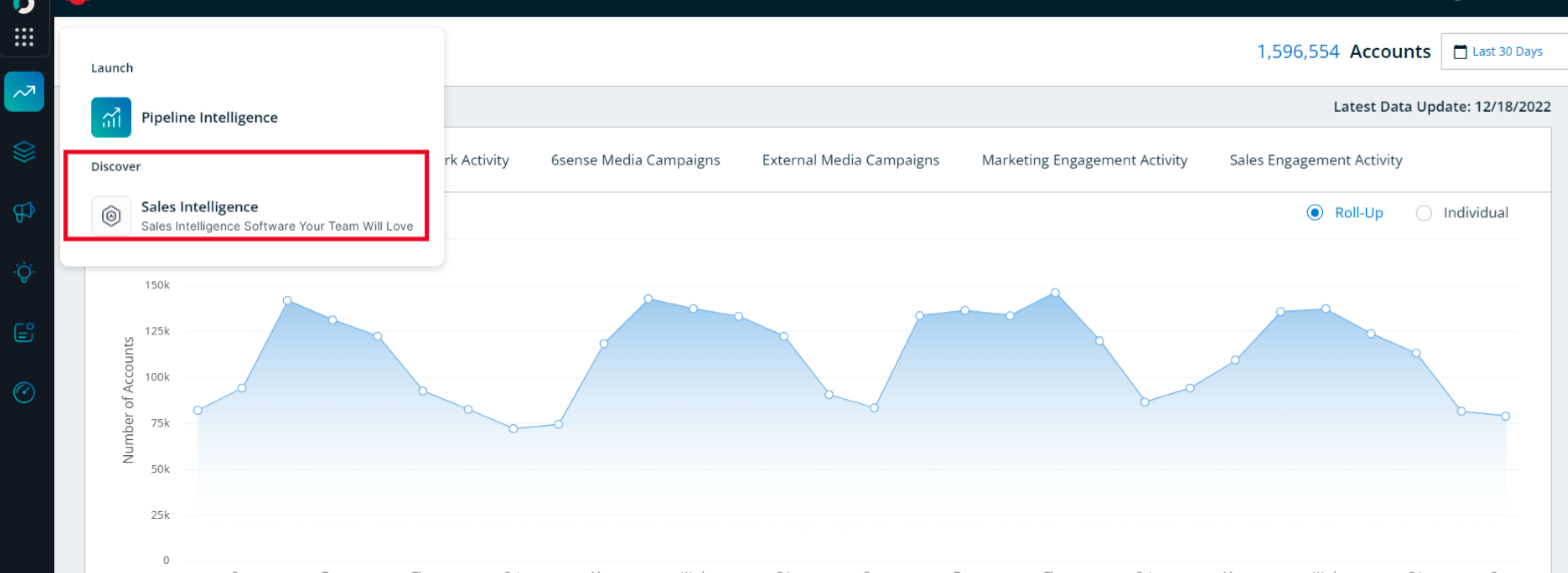Select the Roll-Up radio button
Viewport: 1568px width, 573px height.
1315,213
